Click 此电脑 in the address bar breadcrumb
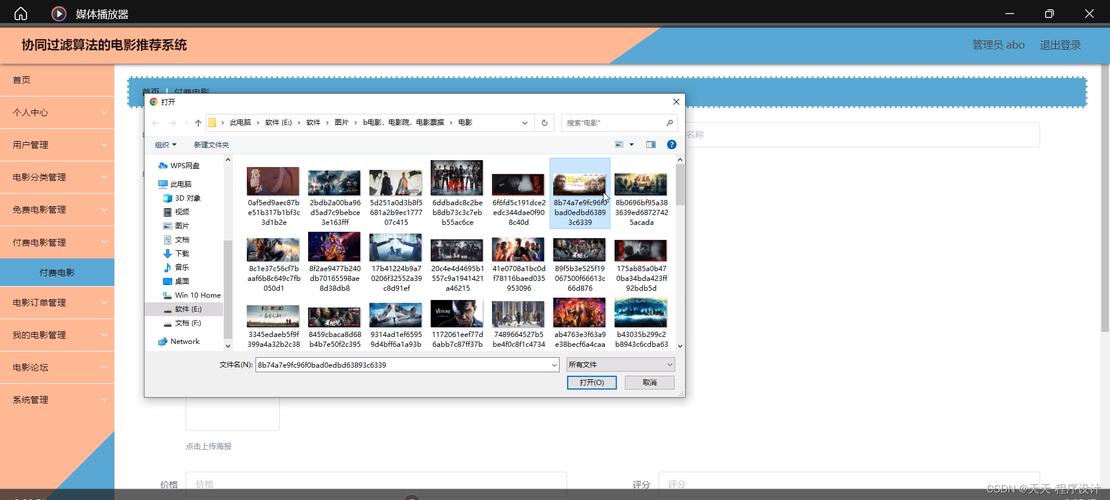The height and width of the screenshot is (500, 1110). [240, 123]
